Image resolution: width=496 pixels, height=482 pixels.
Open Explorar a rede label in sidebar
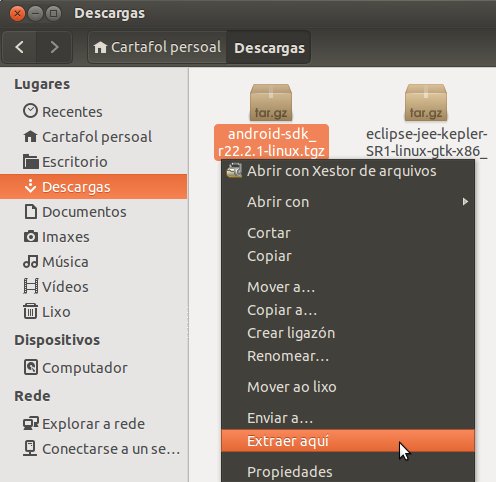[x=93, y=424]
